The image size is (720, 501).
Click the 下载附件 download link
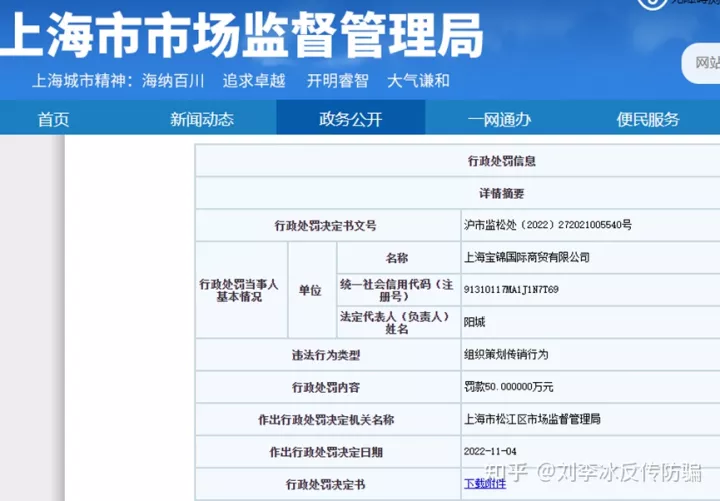485,484
